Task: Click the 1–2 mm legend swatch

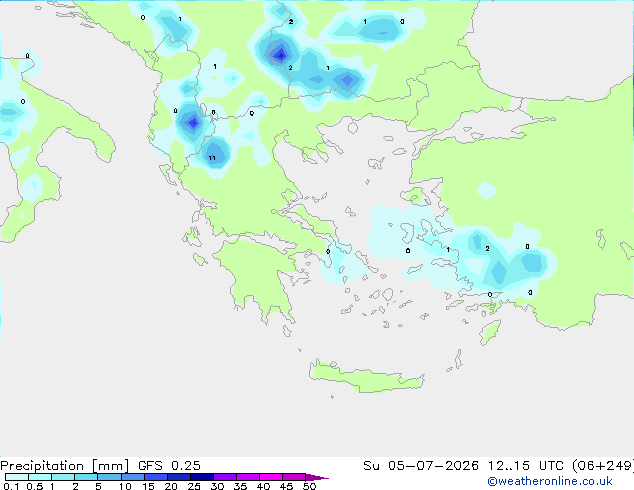Action: point(63,477)
